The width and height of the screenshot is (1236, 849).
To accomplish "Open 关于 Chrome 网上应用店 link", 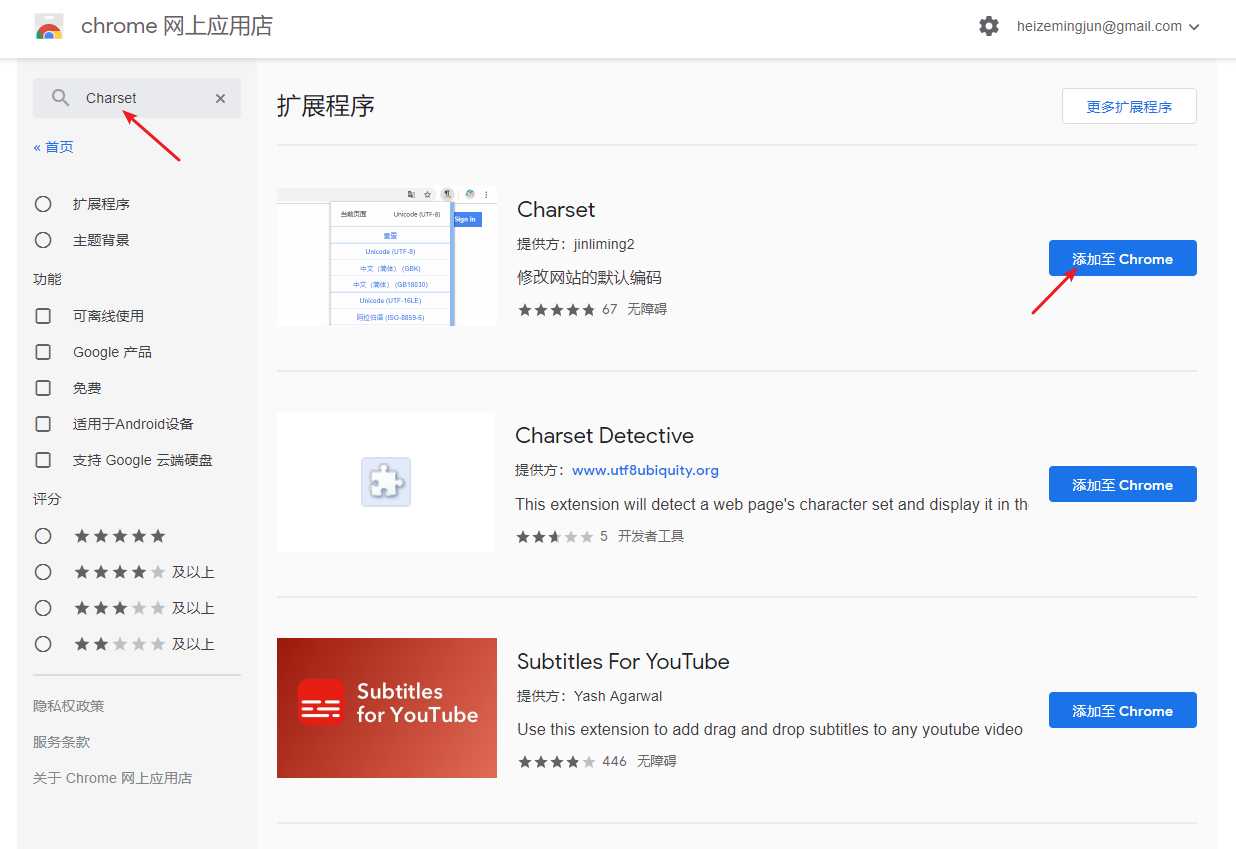I will coord(112,778).
